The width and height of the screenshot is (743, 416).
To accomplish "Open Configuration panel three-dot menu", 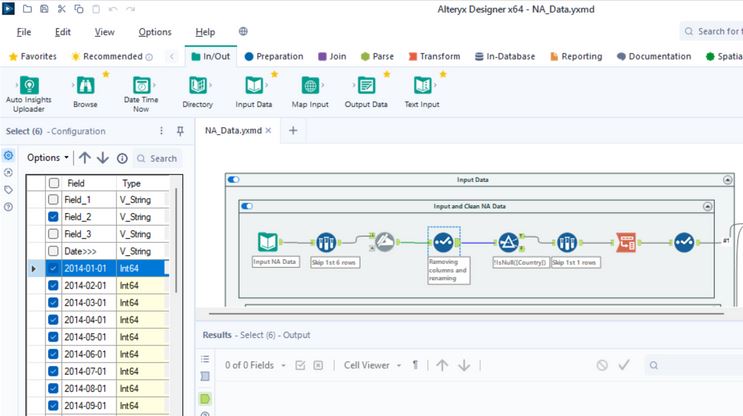I will click(161, 131).
